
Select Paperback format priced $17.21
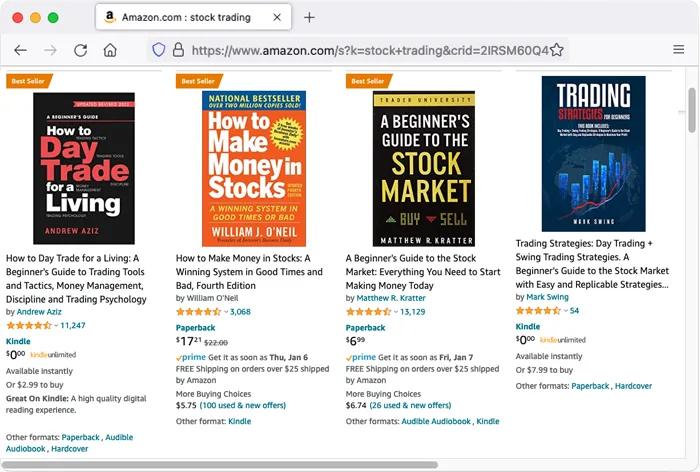click(x=196, y=328)
